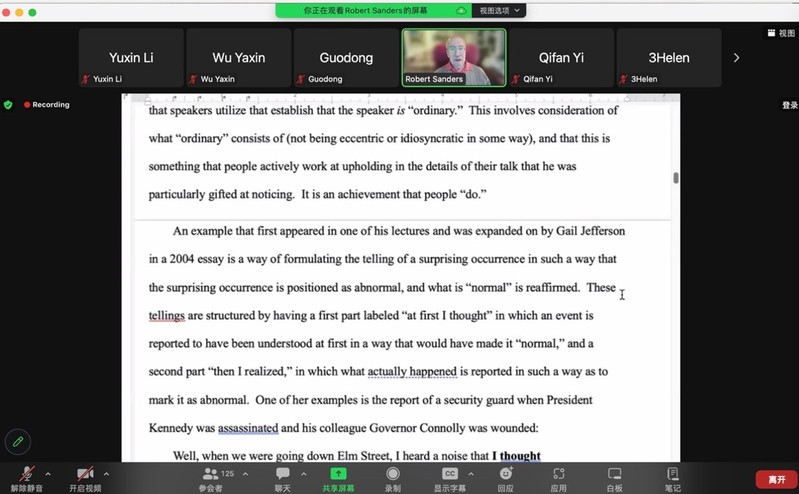
Task: Expand the audio options arrow
Action: tap(47, 473)
